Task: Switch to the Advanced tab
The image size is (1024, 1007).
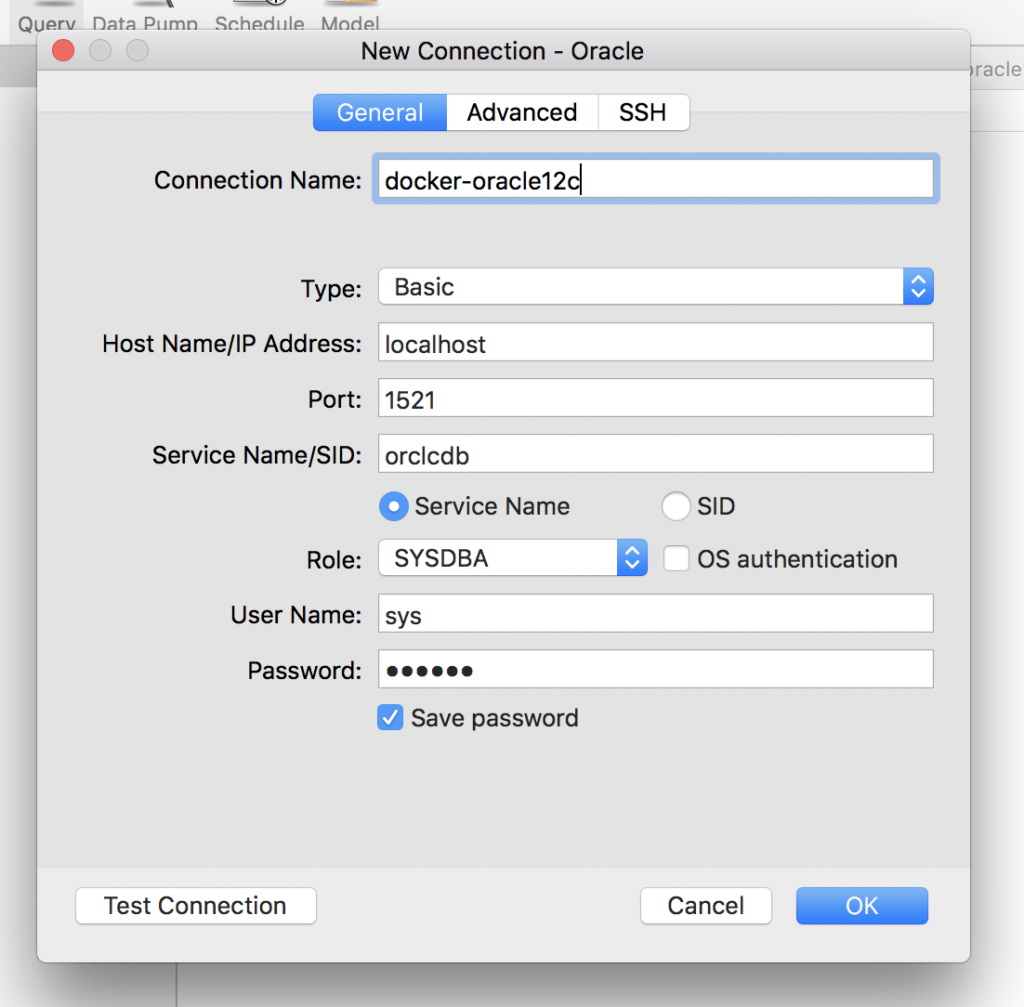Action: (522, 113)
